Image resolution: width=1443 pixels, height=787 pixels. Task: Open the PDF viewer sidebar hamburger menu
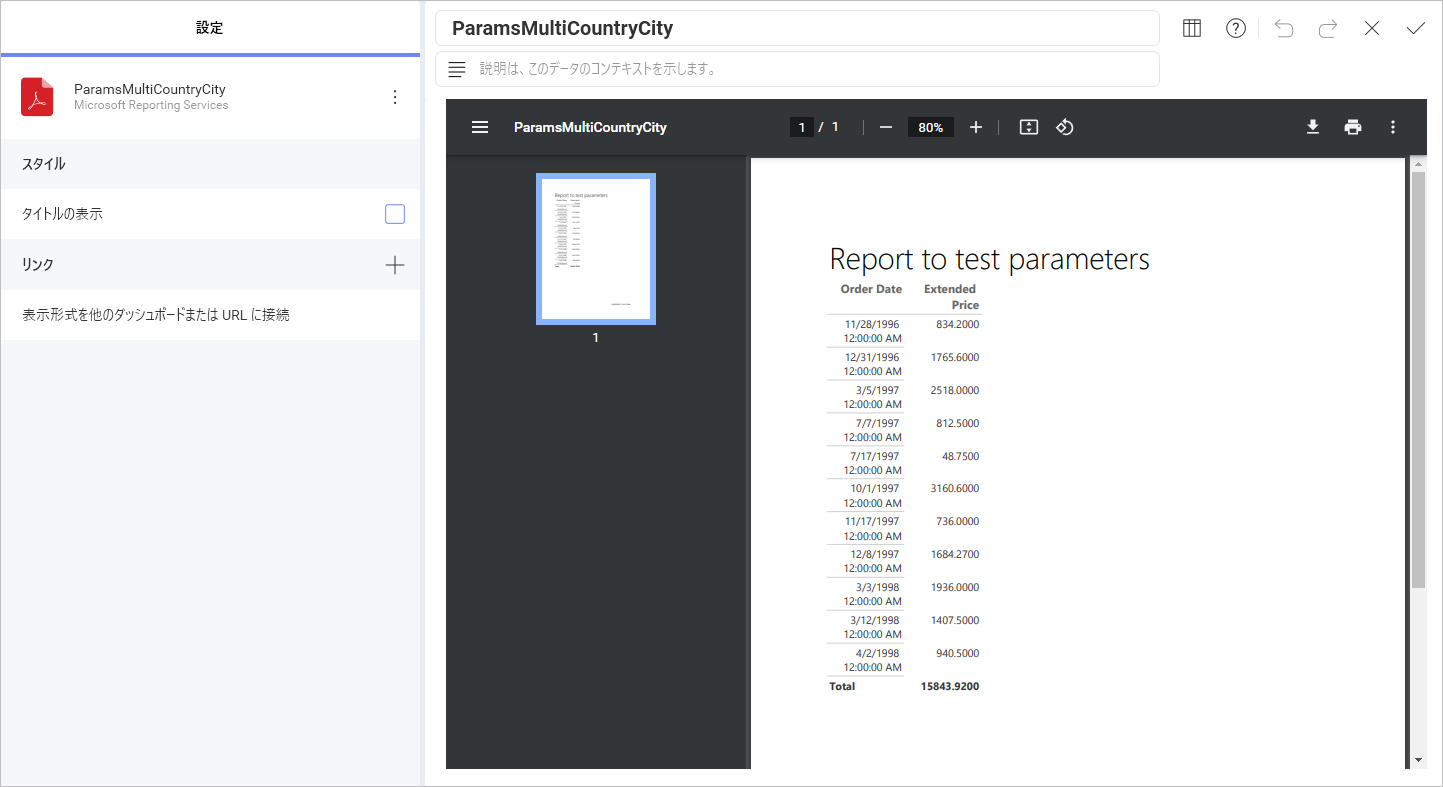tap(480, 127)
